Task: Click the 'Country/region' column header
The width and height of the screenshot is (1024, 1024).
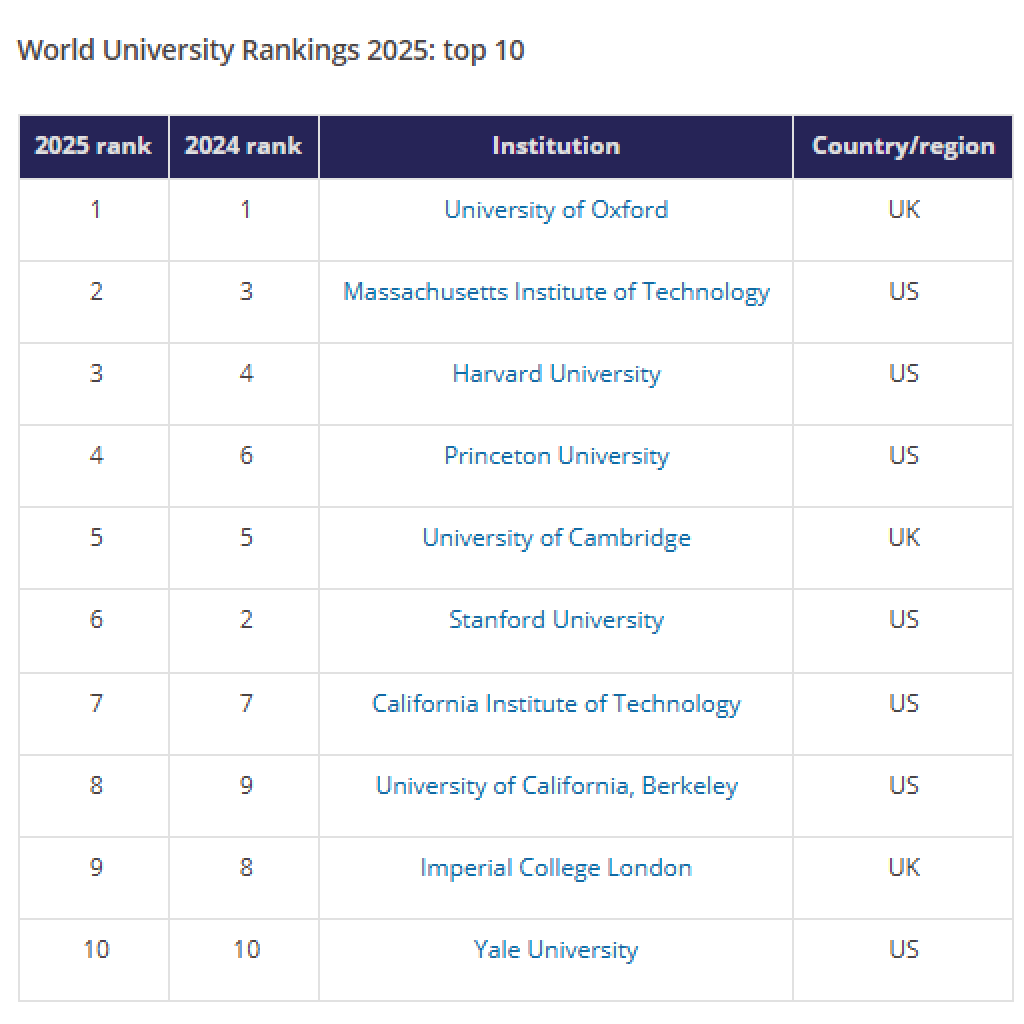Action: click(x=903, y=146)
